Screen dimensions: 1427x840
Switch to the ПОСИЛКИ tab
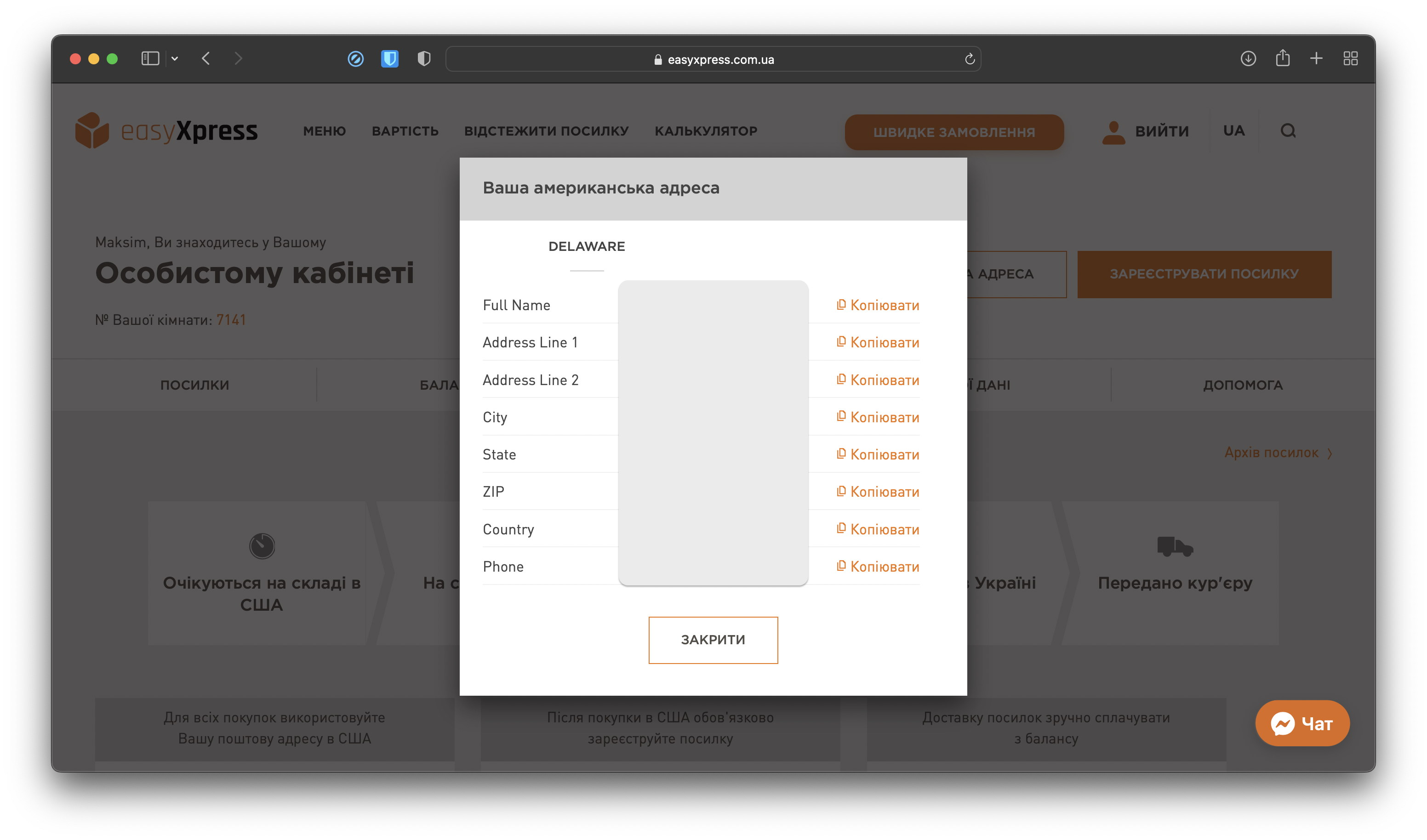195,385
